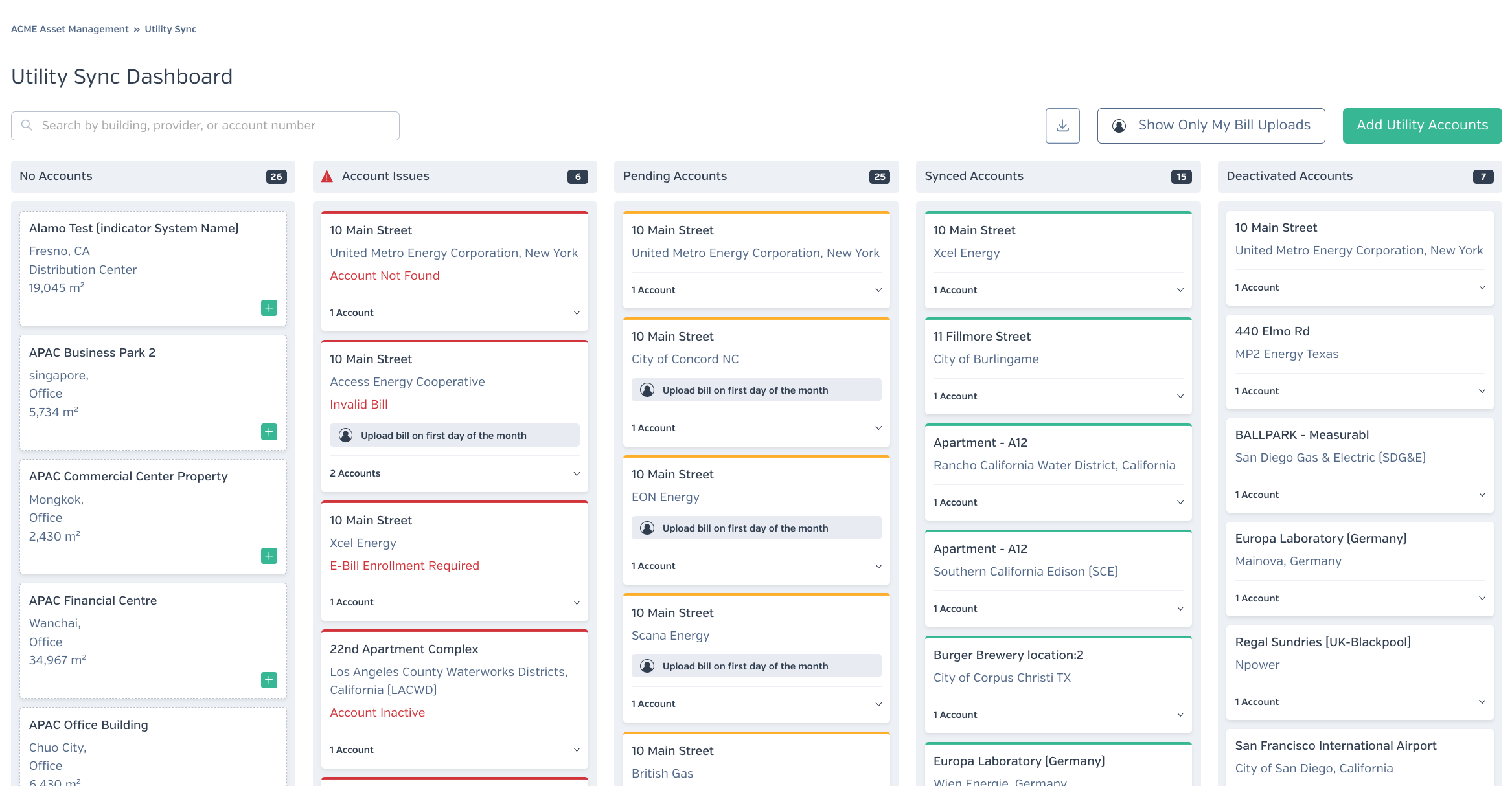The image size is (1512, 786).
Task: Click the magnifier icon in the search bar
Action: [27, 125]
